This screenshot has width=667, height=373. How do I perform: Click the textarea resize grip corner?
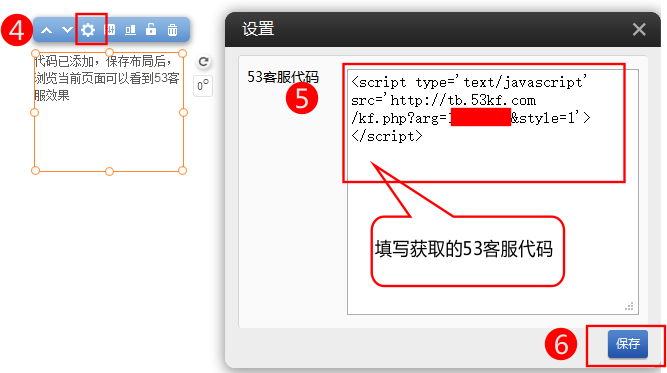pos(630,306)
